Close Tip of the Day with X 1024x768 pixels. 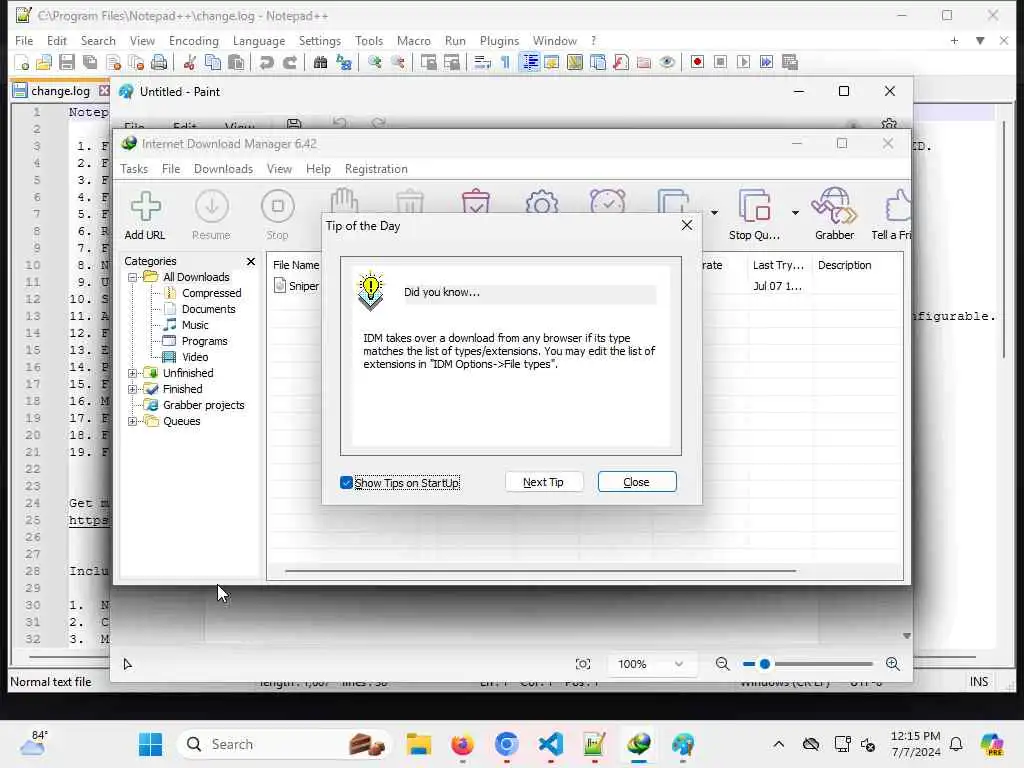click(x=686, y=225)
